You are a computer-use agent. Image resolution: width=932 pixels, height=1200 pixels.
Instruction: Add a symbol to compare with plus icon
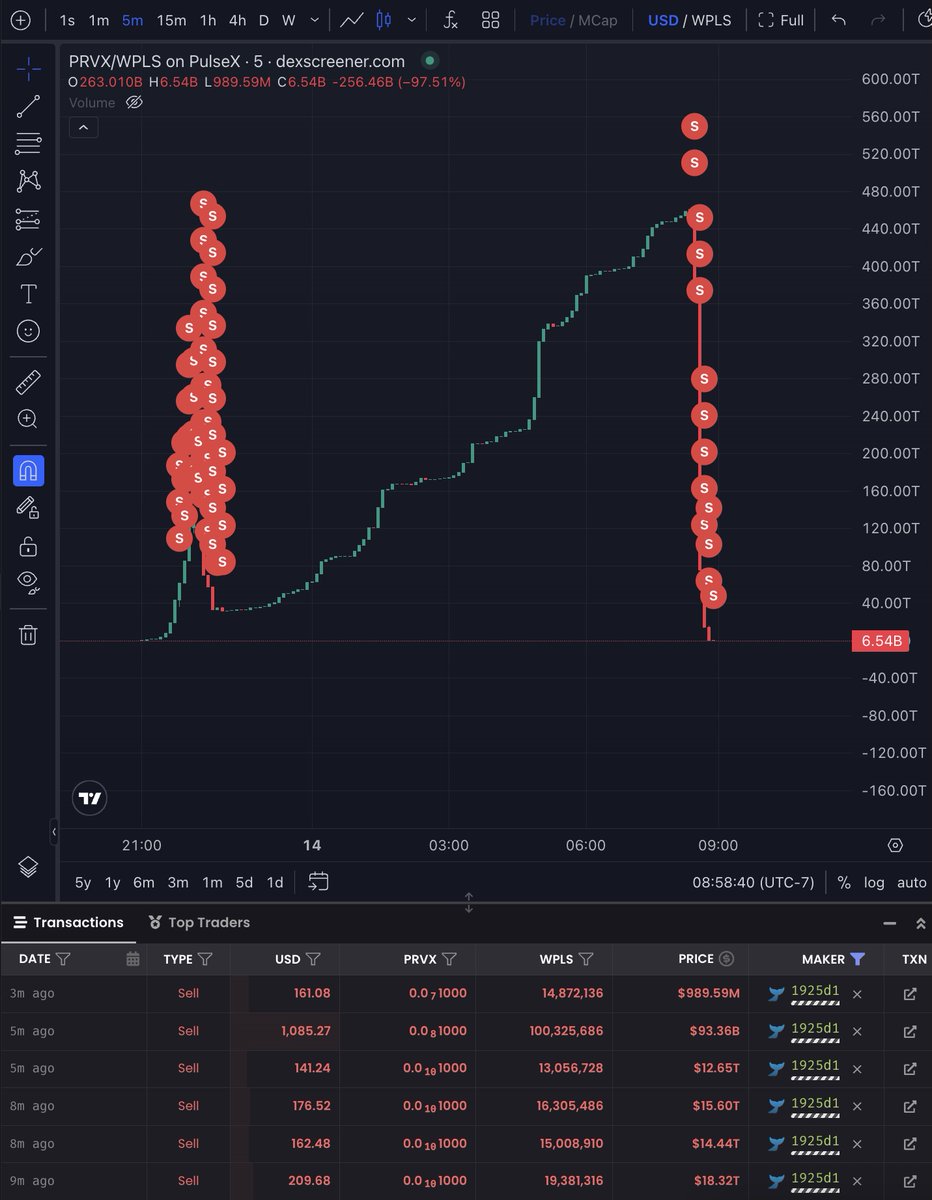tap(22, 20)
